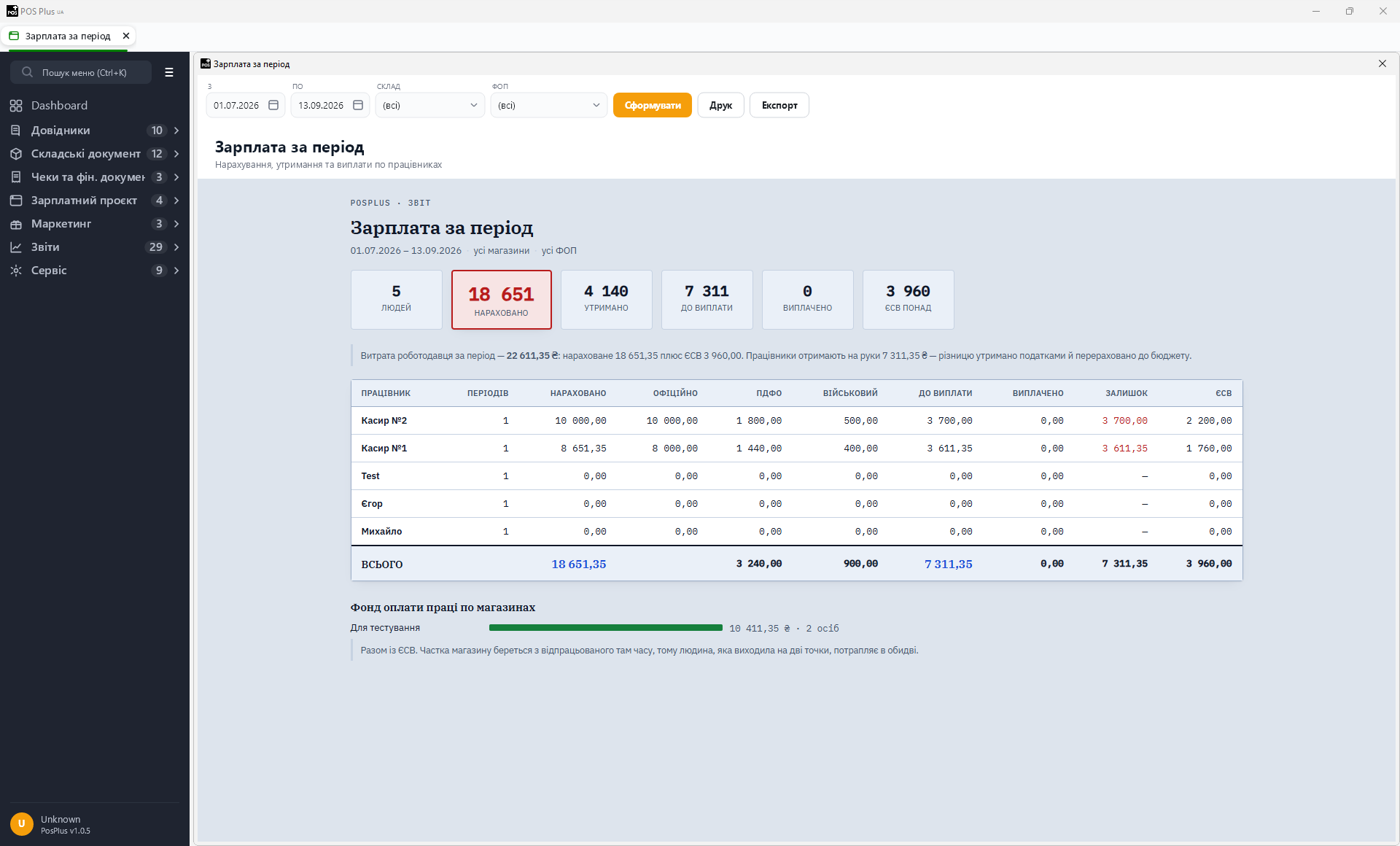This screenshot has width=1400, height=846.
Task: Click the Зарплатний проєкт card icon
Action: click(16, 201)
